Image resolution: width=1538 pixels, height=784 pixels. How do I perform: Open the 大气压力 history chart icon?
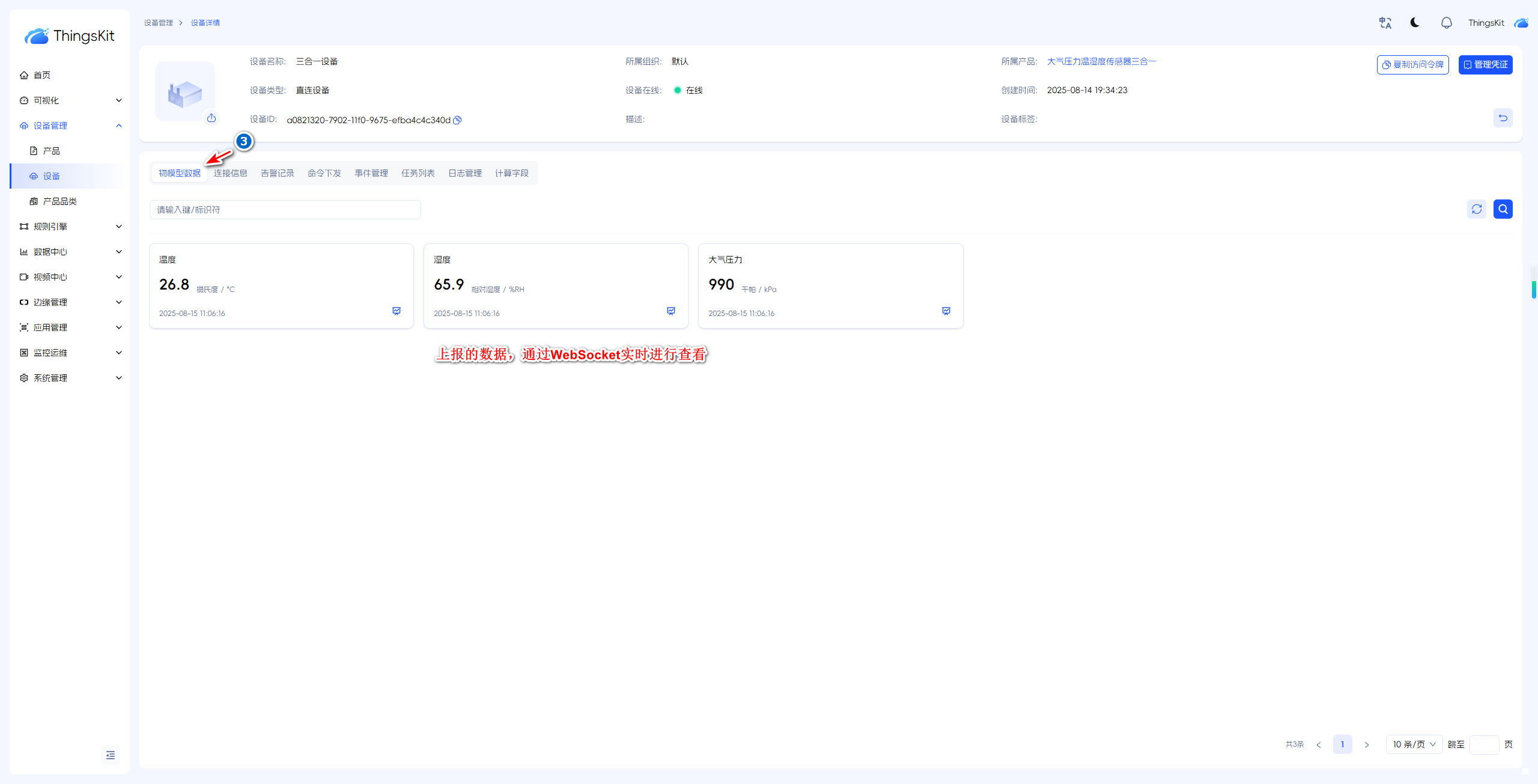[946, 311]
